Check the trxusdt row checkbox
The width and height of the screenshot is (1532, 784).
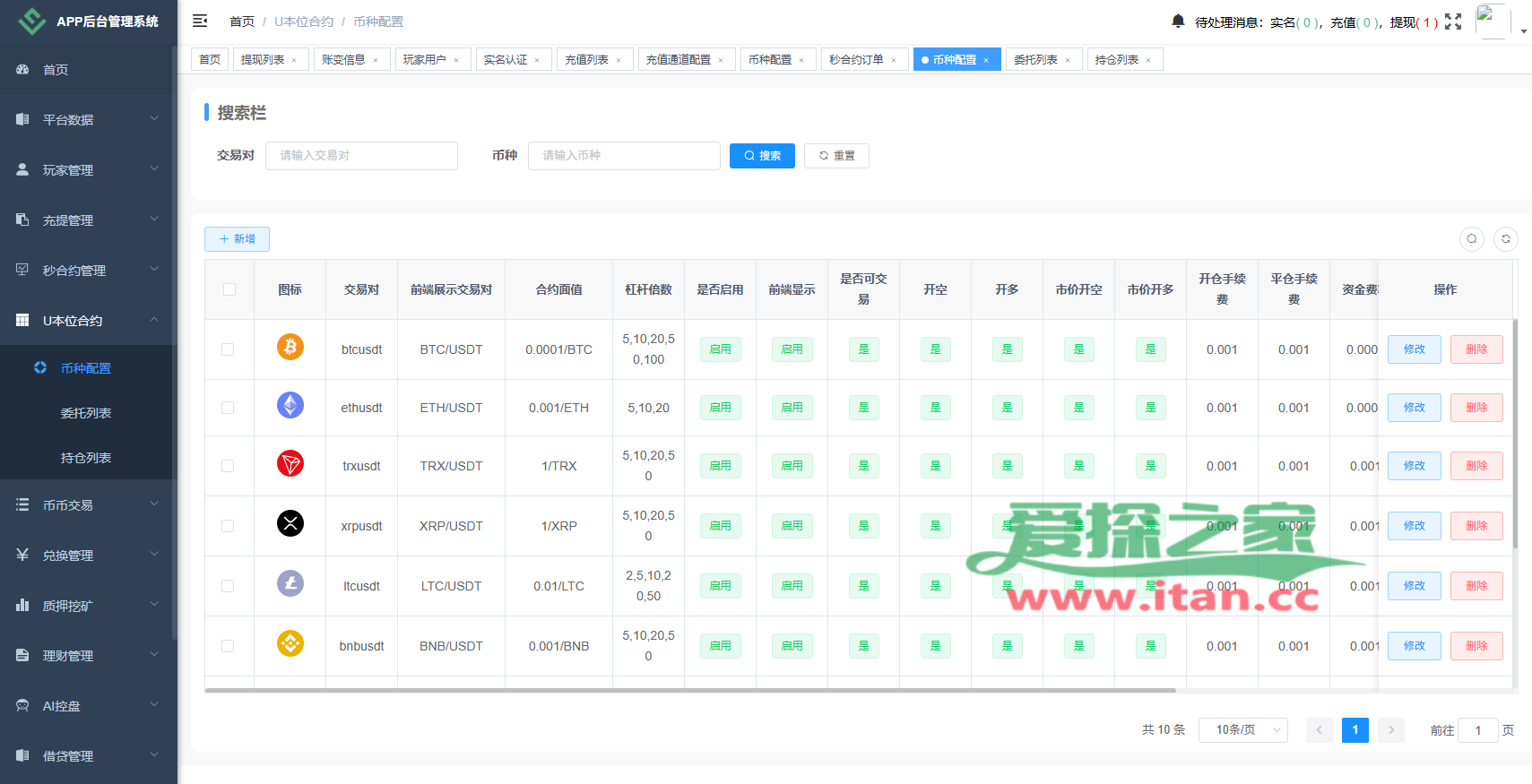[x=228, y=466]
